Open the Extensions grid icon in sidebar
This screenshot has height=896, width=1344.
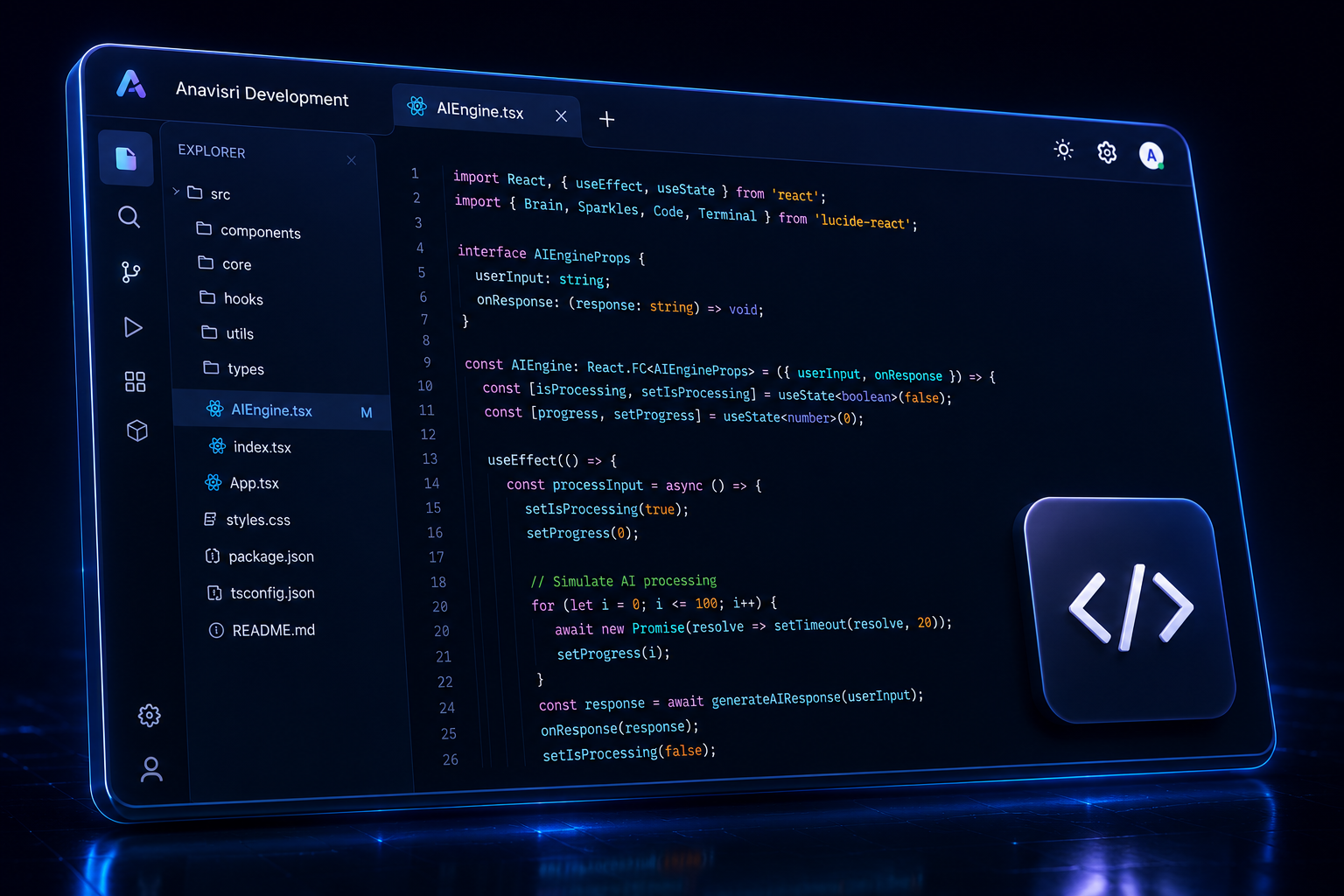coord(135,381)
